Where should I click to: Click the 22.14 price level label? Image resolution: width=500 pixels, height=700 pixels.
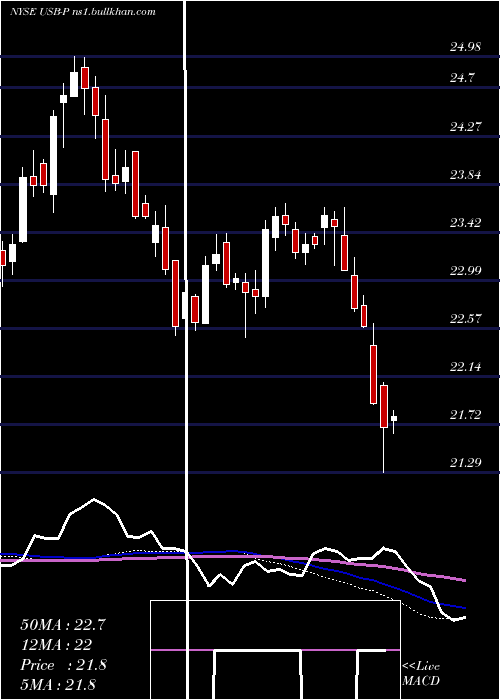click(466, 367)
